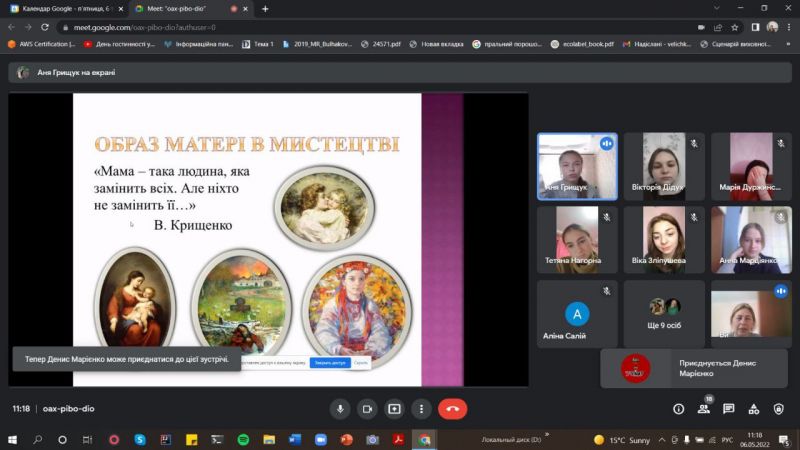Click the meet.google.com address bar
The image size is (800, 450).
coord(378,28)
